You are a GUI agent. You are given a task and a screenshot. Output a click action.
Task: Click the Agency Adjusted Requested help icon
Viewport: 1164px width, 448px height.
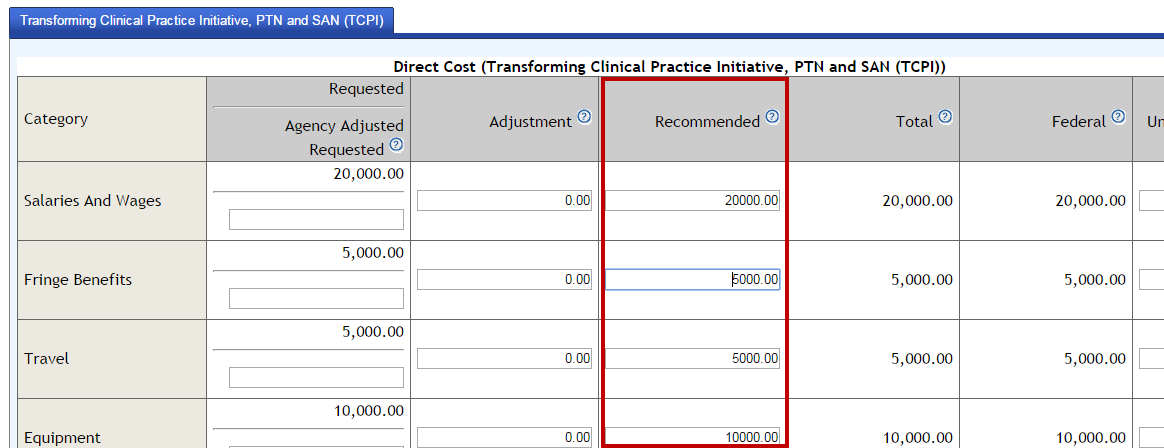point(396,145)
